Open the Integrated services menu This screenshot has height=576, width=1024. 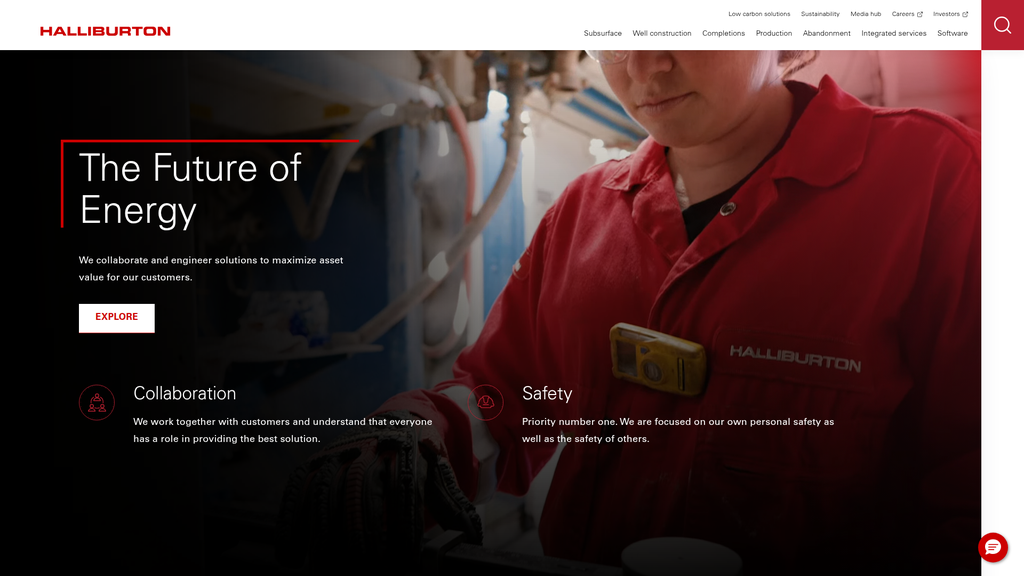893,33
